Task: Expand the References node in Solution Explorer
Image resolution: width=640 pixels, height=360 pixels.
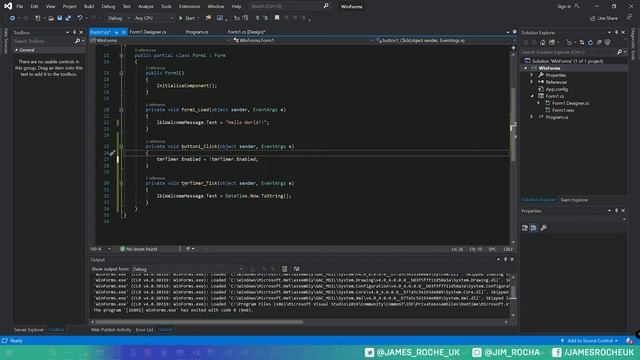Action: click(532, 82)
